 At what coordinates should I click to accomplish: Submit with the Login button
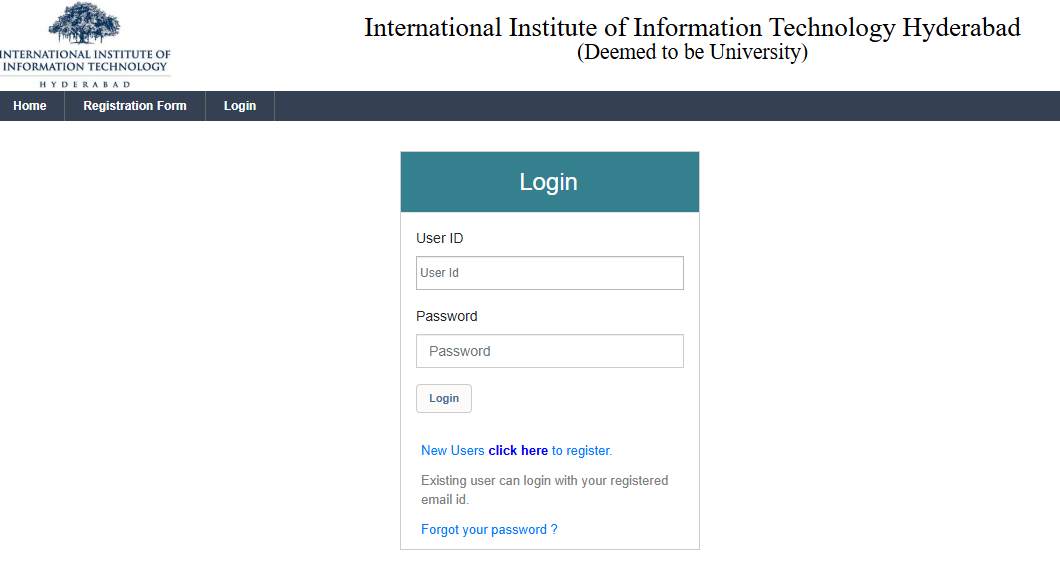pos(443,399)
